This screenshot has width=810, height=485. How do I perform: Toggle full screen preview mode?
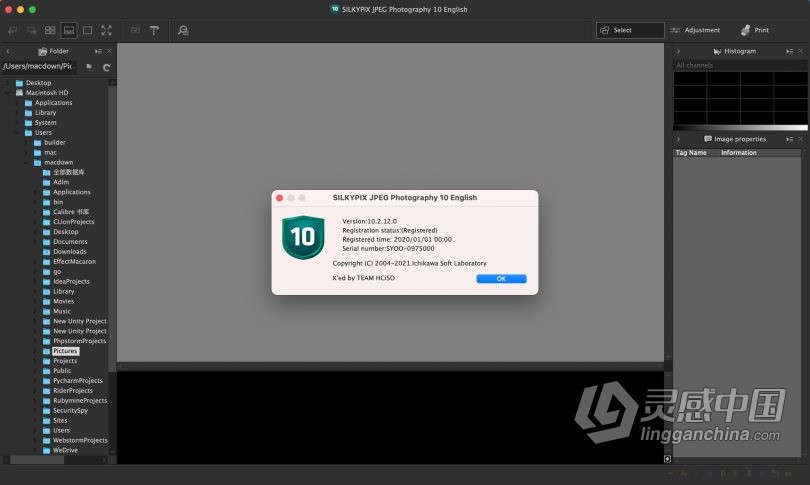click(106, 30)
